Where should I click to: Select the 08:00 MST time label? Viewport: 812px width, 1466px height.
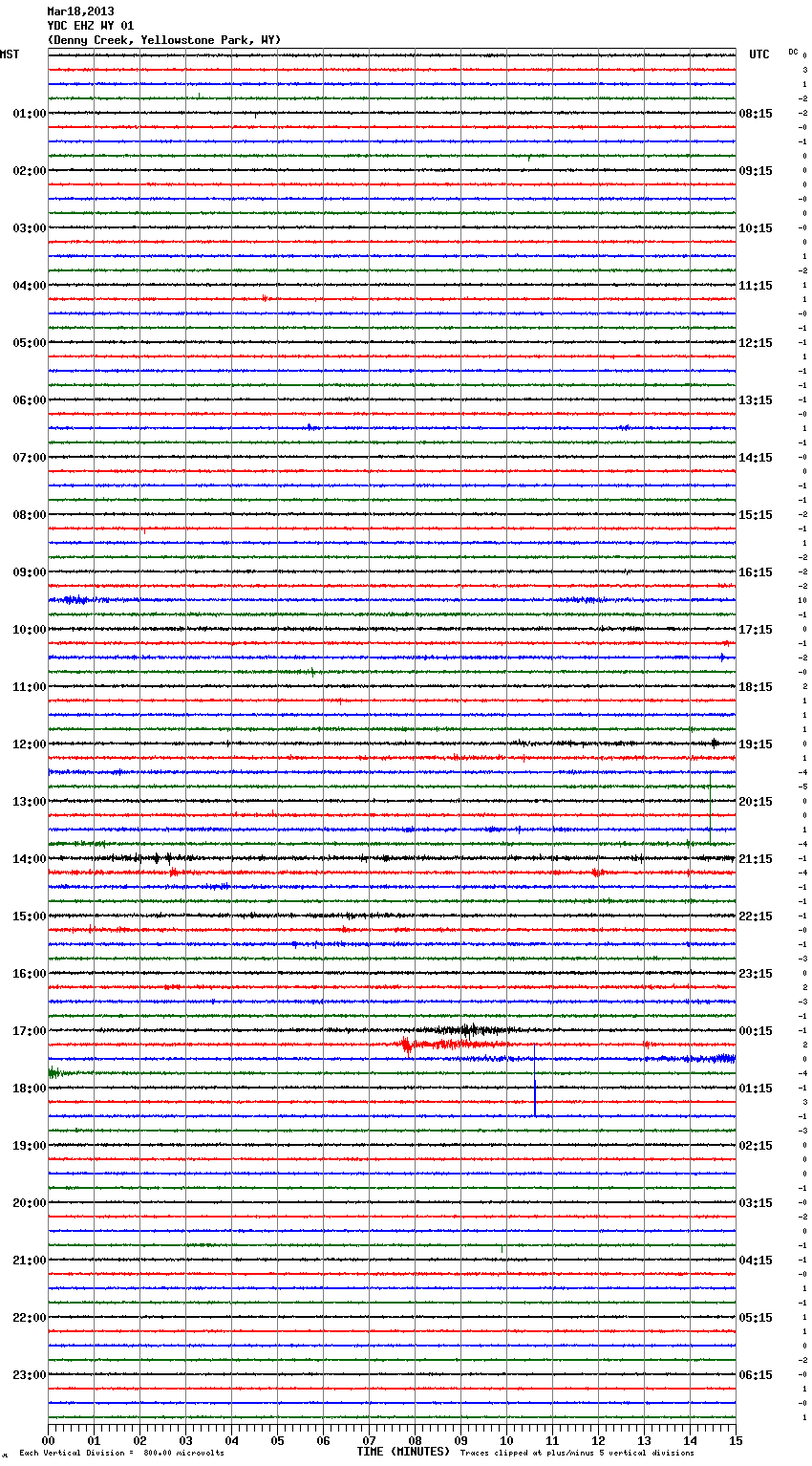pyautogui.click(x=30, y=515)
